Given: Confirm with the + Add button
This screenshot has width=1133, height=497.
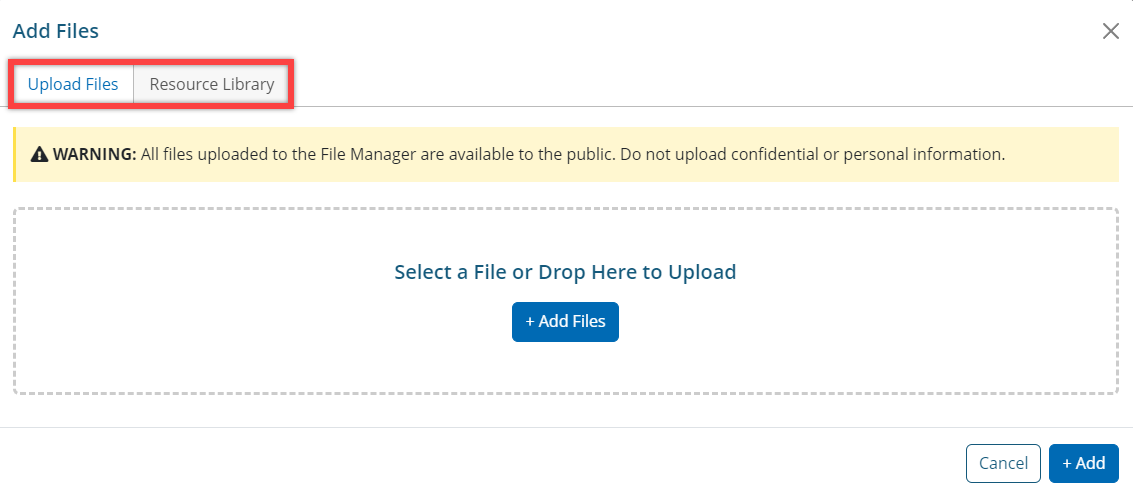Looking at the screenshot, I should click(x=1084, y=463).
